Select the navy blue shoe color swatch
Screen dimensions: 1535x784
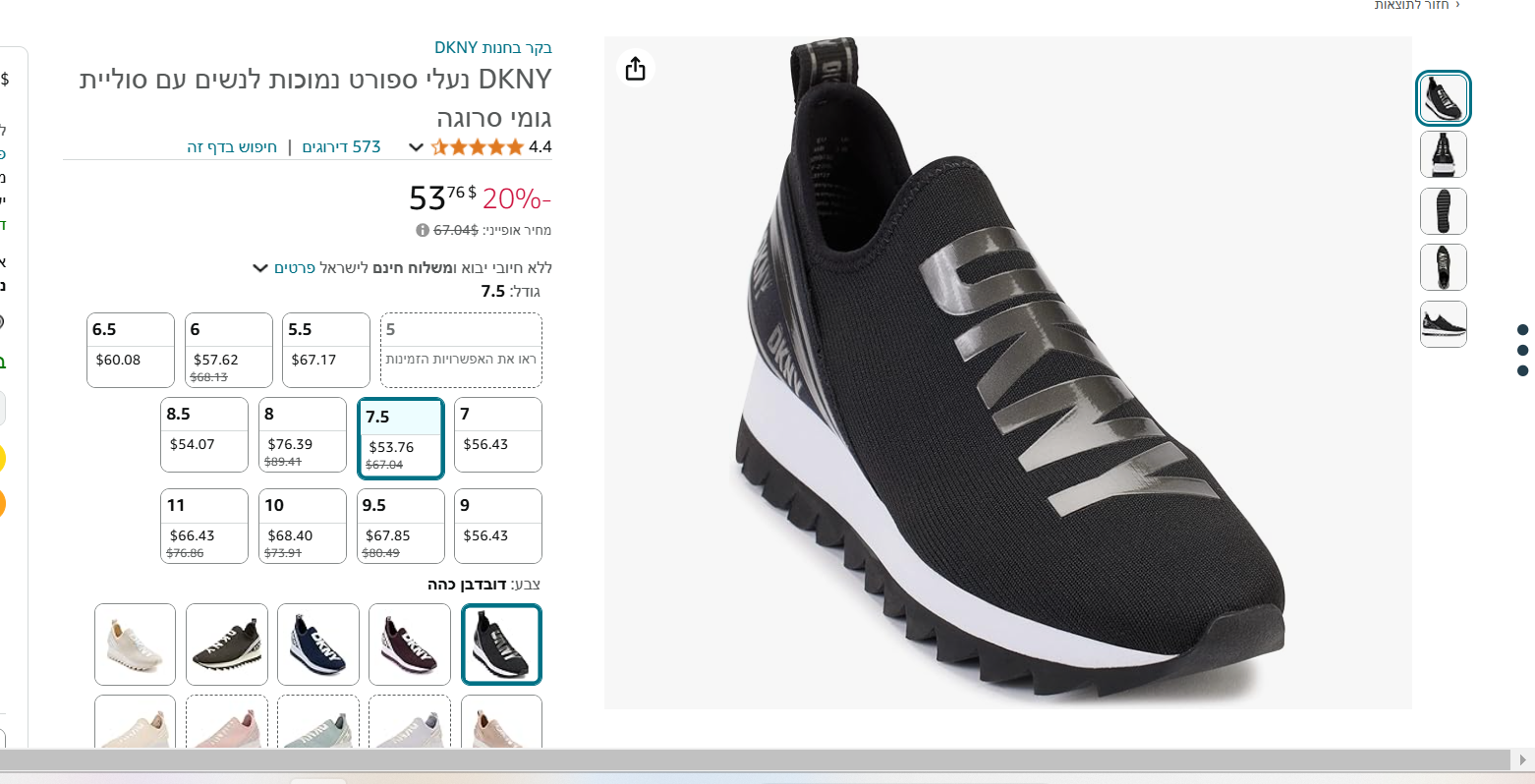[x=318, y=644]
